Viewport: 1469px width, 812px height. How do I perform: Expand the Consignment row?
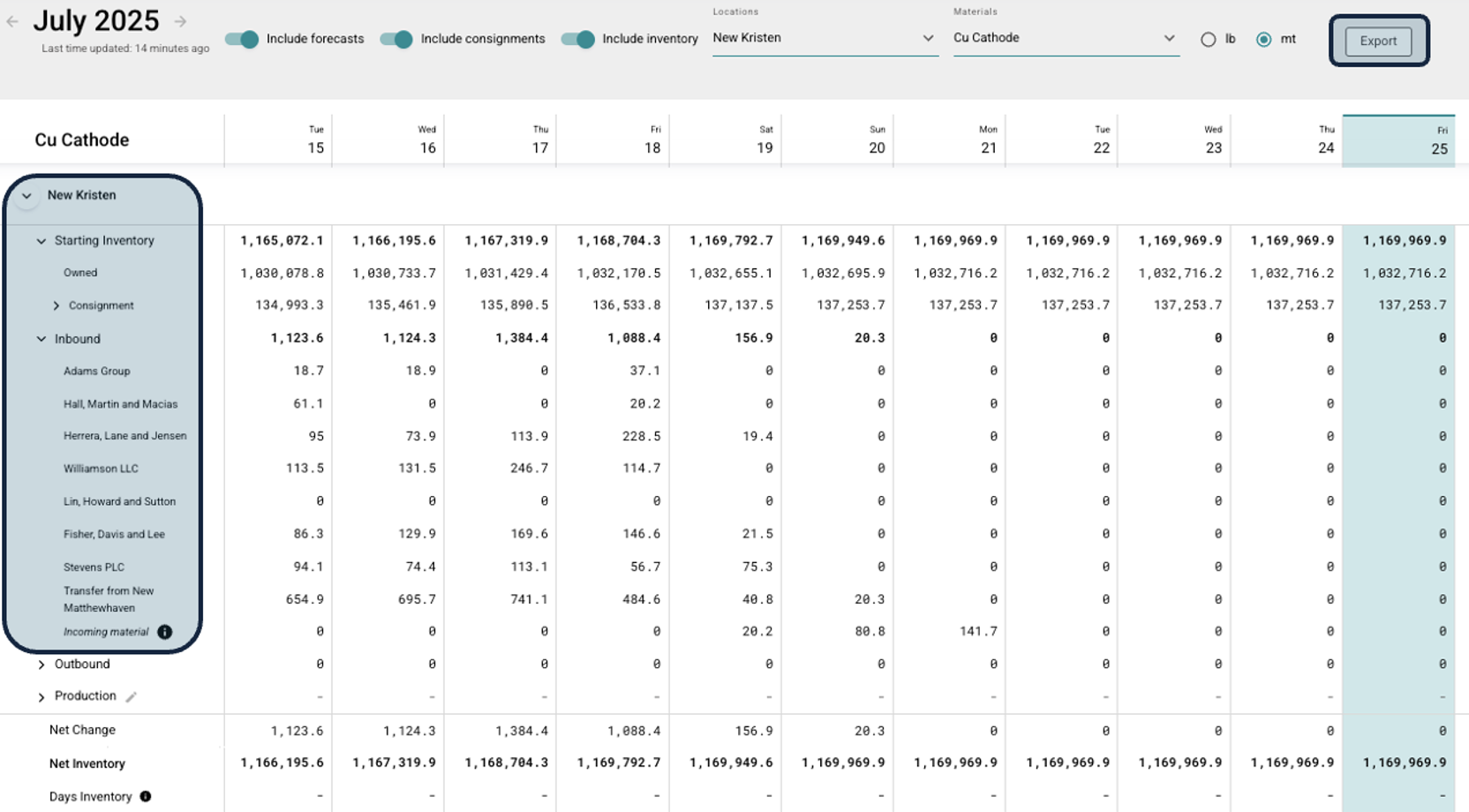point(56,305)
